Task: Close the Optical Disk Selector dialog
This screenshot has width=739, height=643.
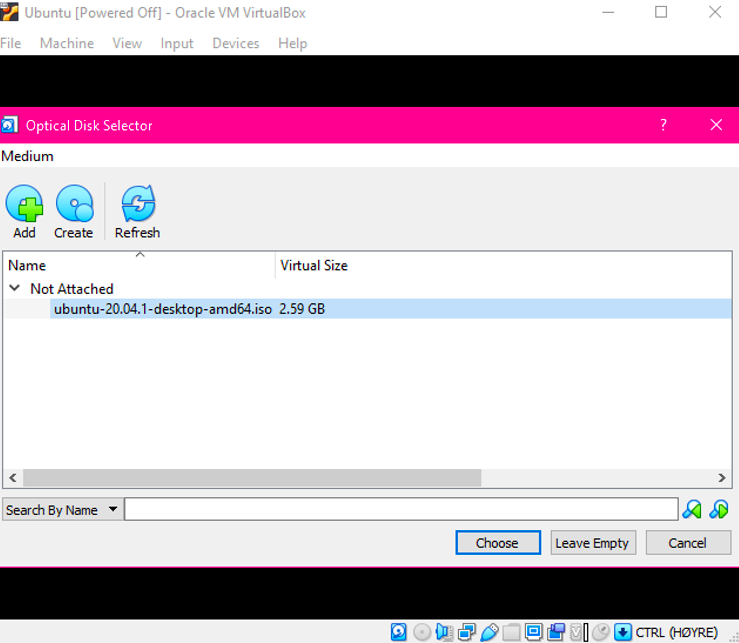Action: 716,125
